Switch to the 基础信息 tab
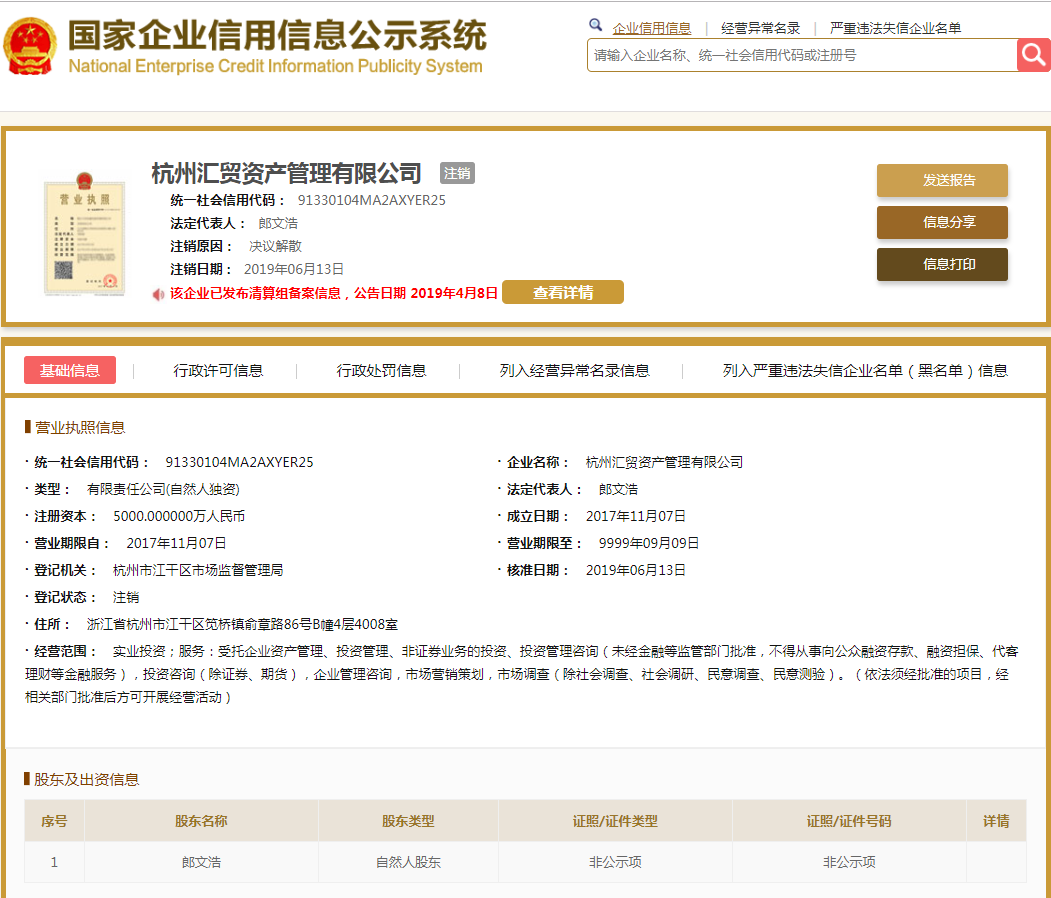Image resolution: width=1051 pixels, height=898 pixels. pos(70,370)
